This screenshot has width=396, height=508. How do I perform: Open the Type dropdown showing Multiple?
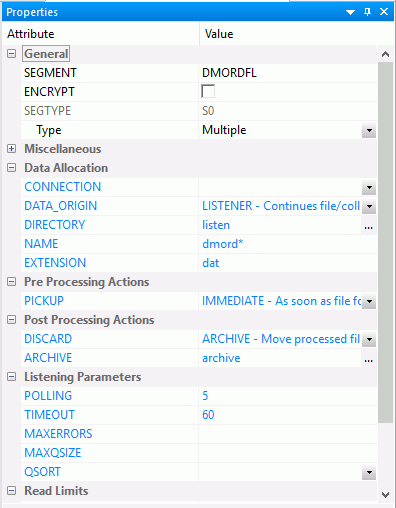pos(369,130)
